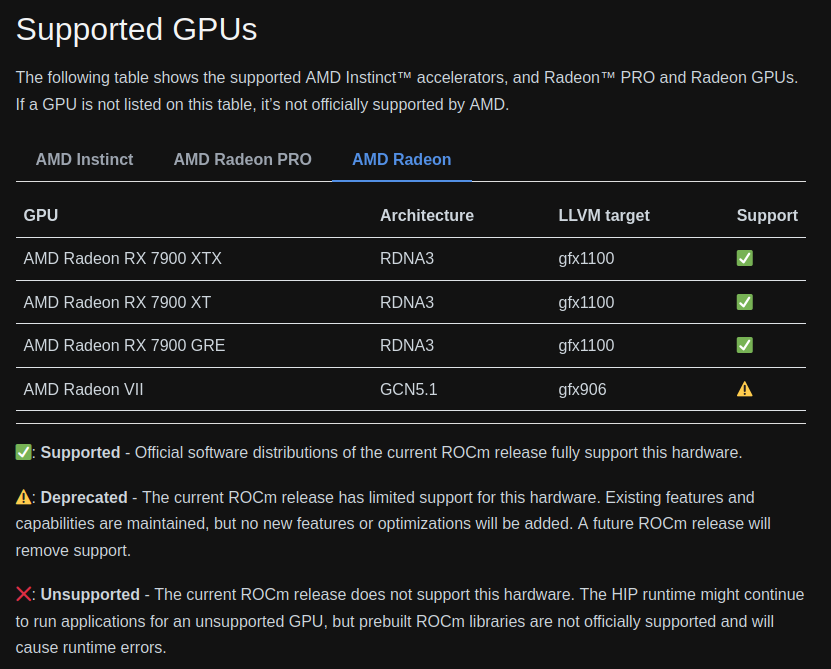The image size is (831, 669).
Task: Click the Supported GPUs page heading
Action: click(136, 30)
